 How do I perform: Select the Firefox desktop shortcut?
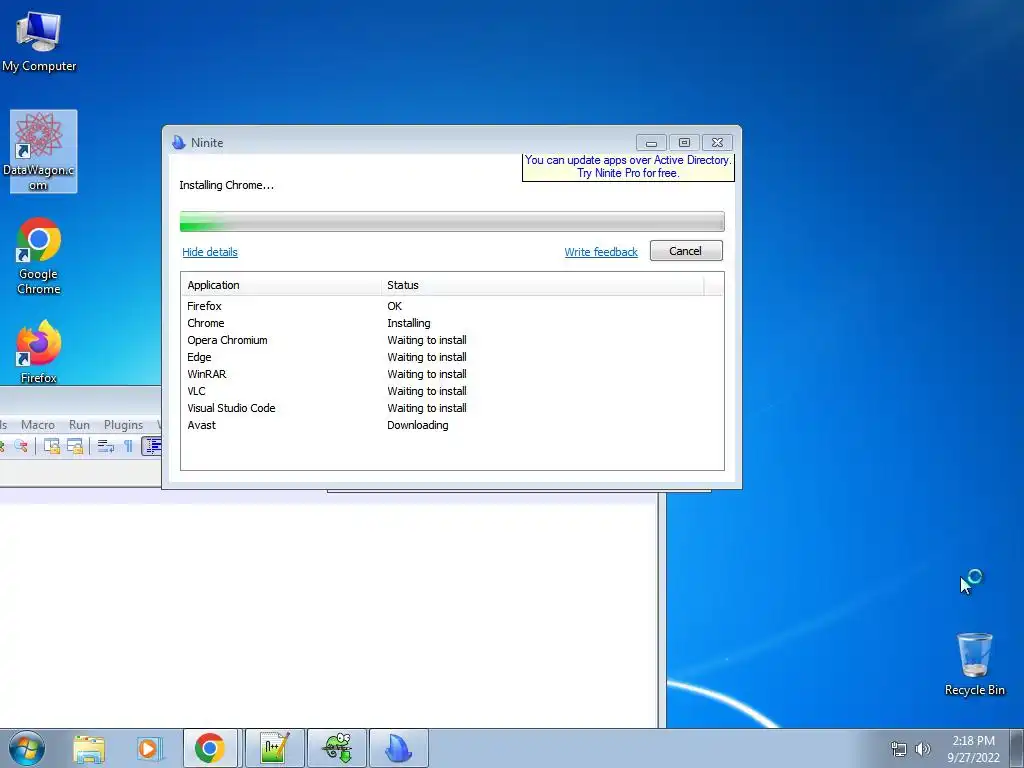pyautogui.click(x=39, y=351)
